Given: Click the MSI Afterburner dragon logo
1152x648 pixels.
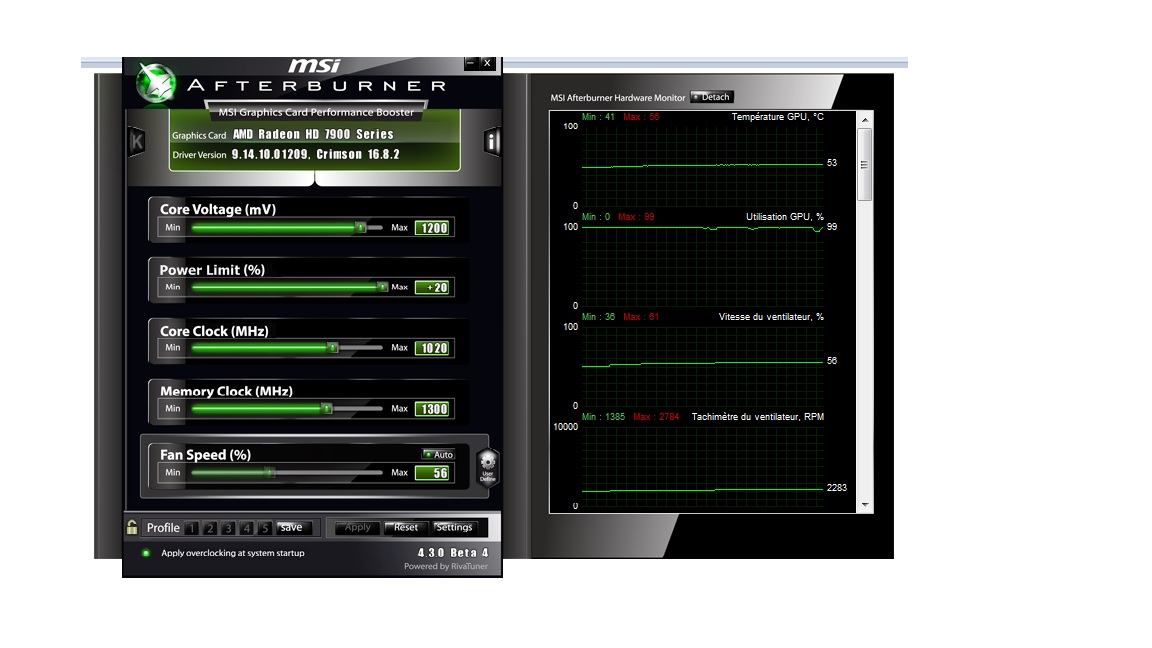Looking at the screenshot, I should click(x=156, y=84).
